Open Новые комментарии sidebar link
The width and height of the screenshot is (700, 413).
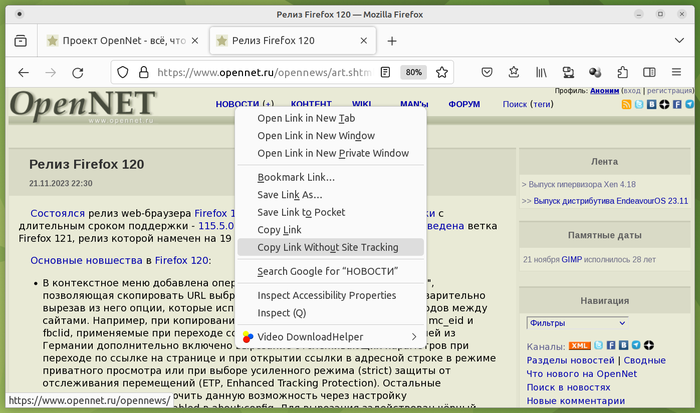(576, 401)
